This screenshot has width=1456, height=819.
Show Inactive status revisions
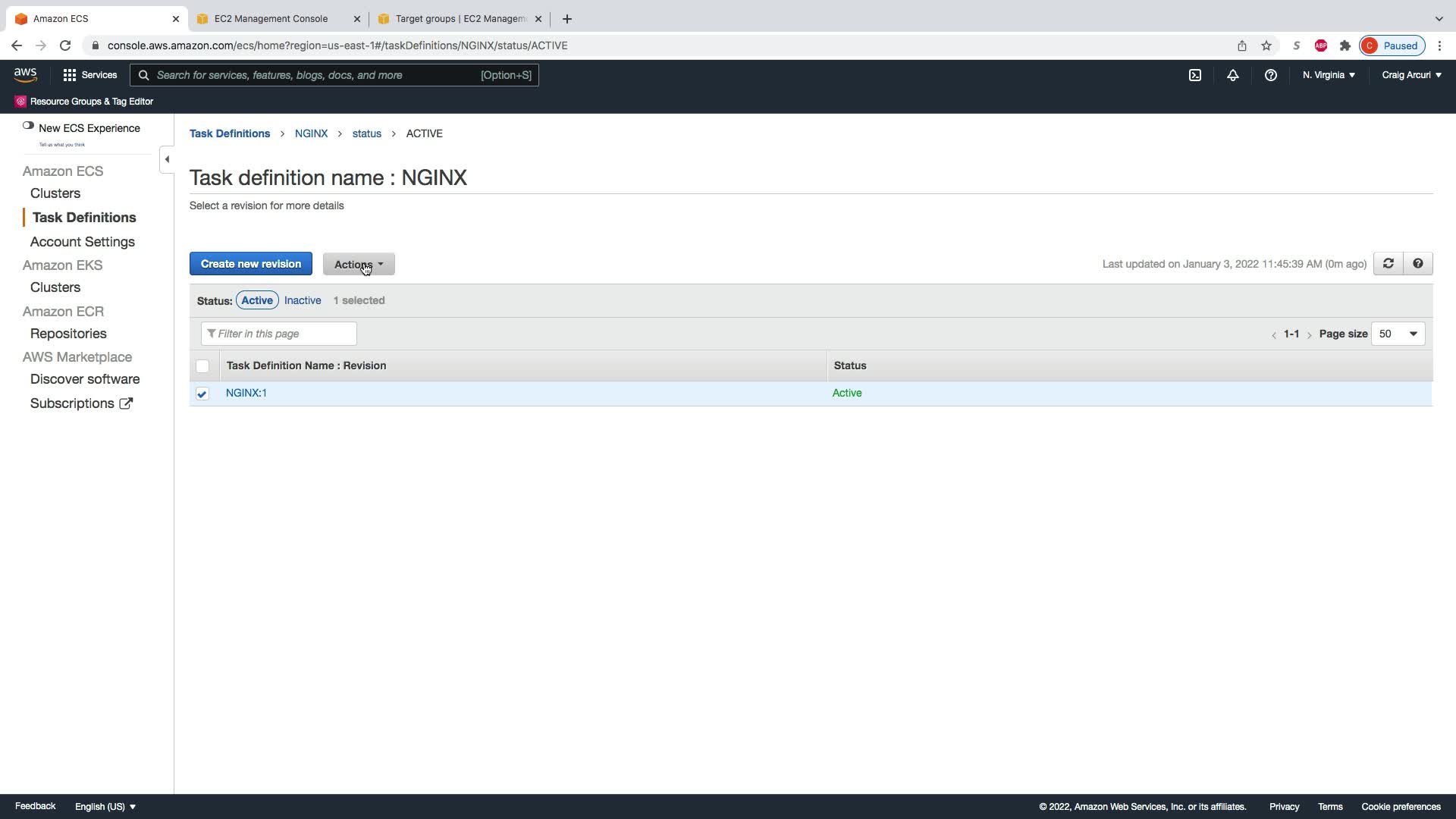[x=302, y=300]
